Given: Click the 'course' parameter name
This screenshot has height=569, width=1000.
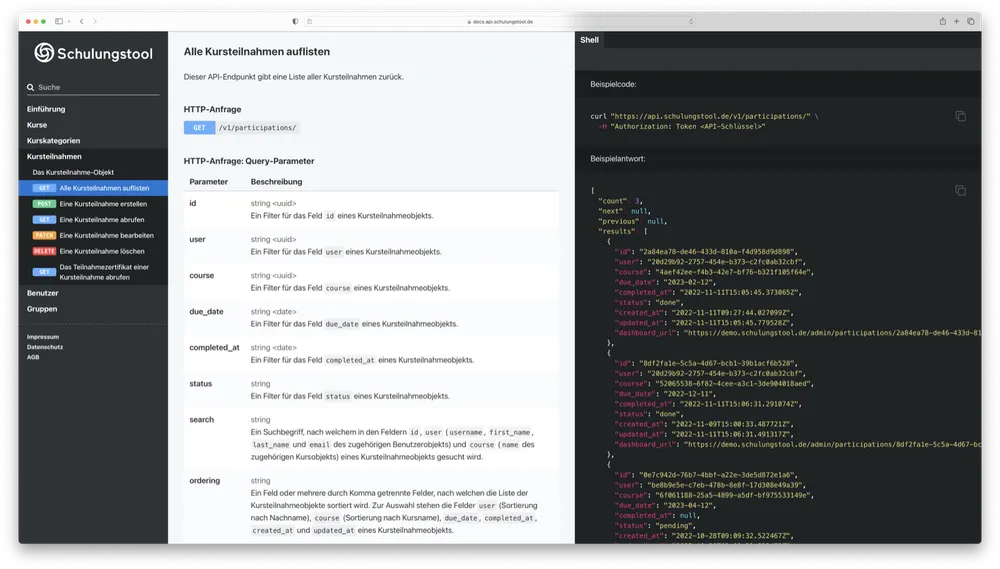Looking at the screenshot, I should [202, 276].
